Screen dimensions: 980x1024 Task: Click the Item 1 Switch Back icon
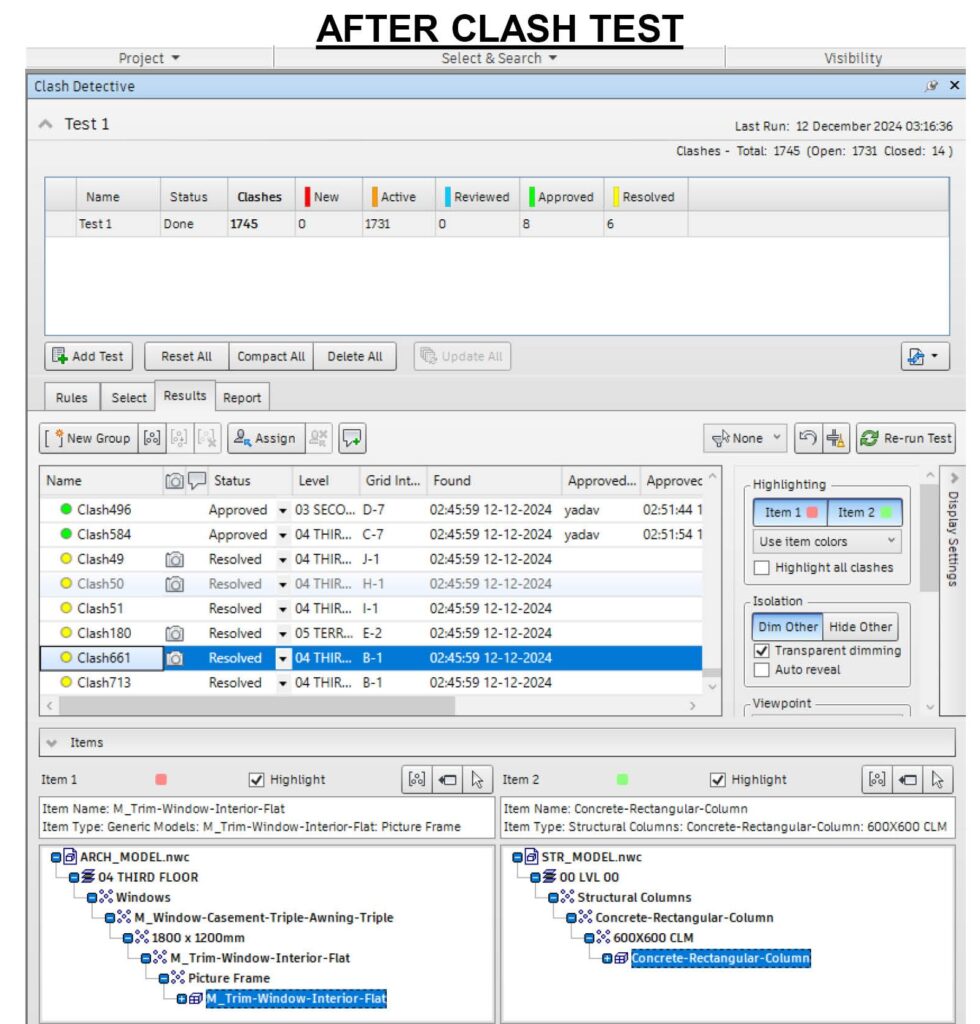[x=447, y=780]
